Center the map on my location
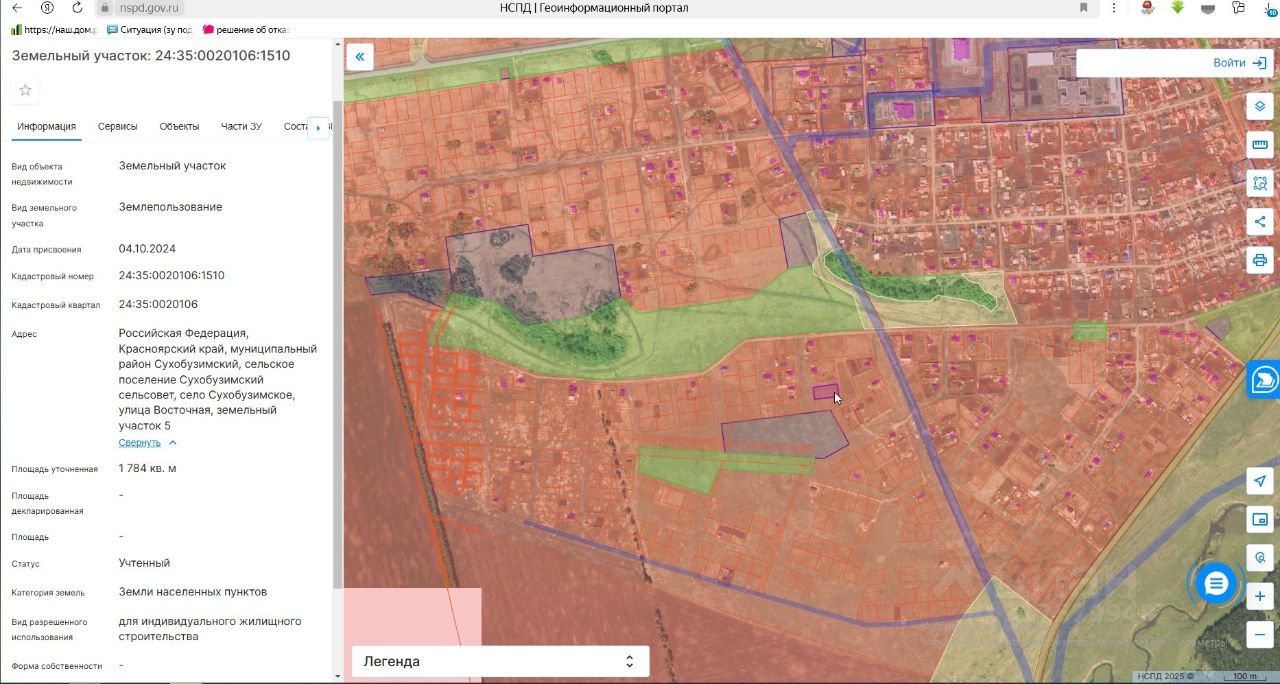Viewport: 1280px width, 684px height. tap(1260, 481)
